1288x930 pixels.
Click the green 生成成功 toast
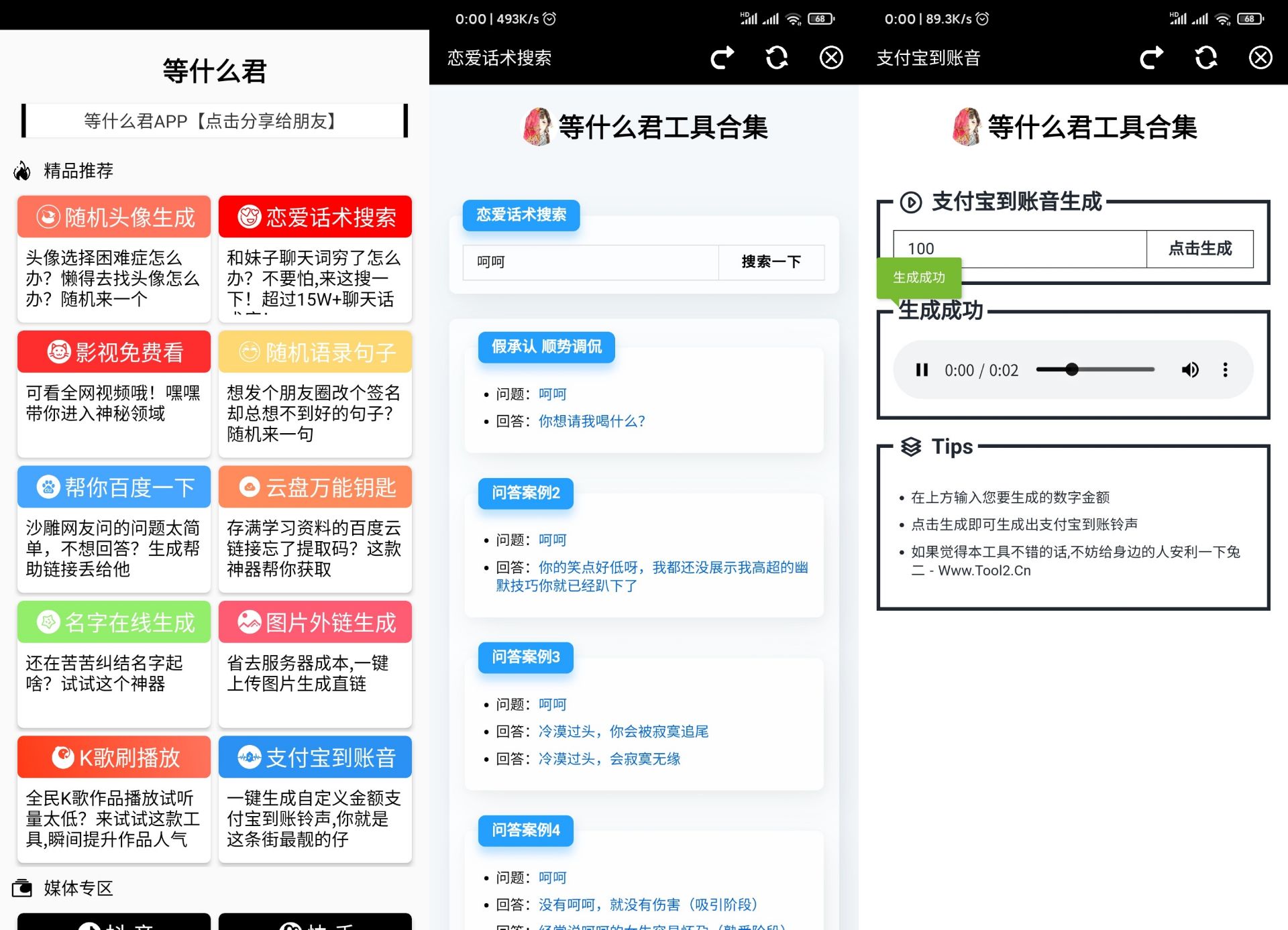(919, 278)
